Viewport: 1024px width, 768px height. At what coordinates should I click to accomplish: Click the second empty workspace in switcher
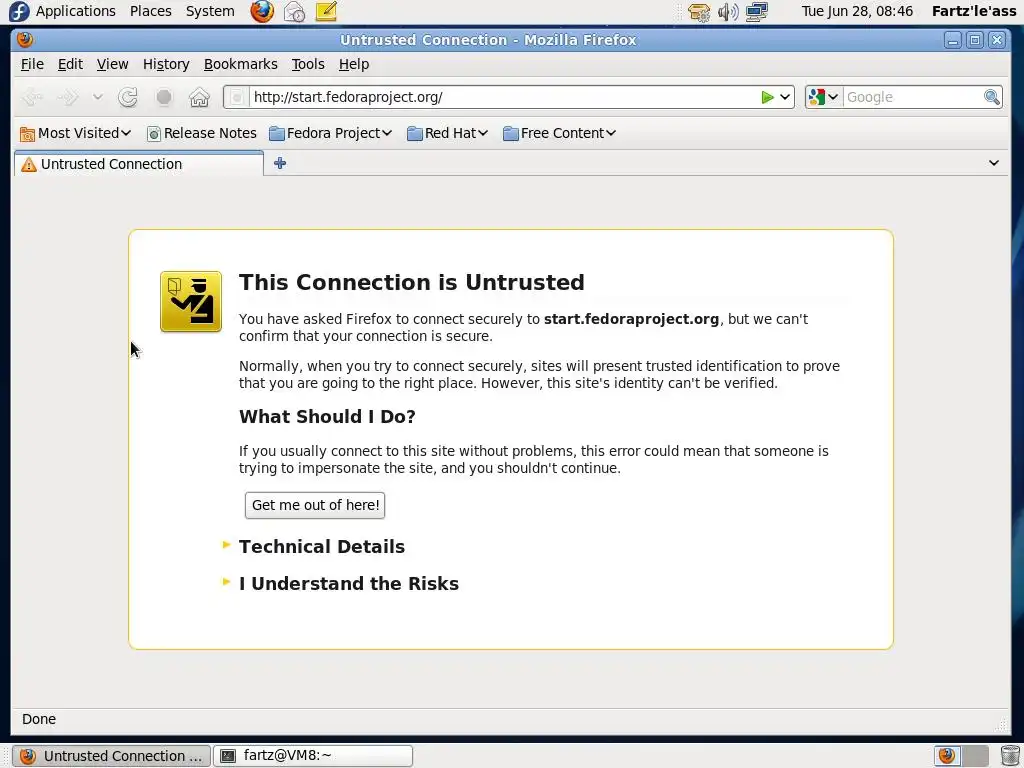(975, 756)
